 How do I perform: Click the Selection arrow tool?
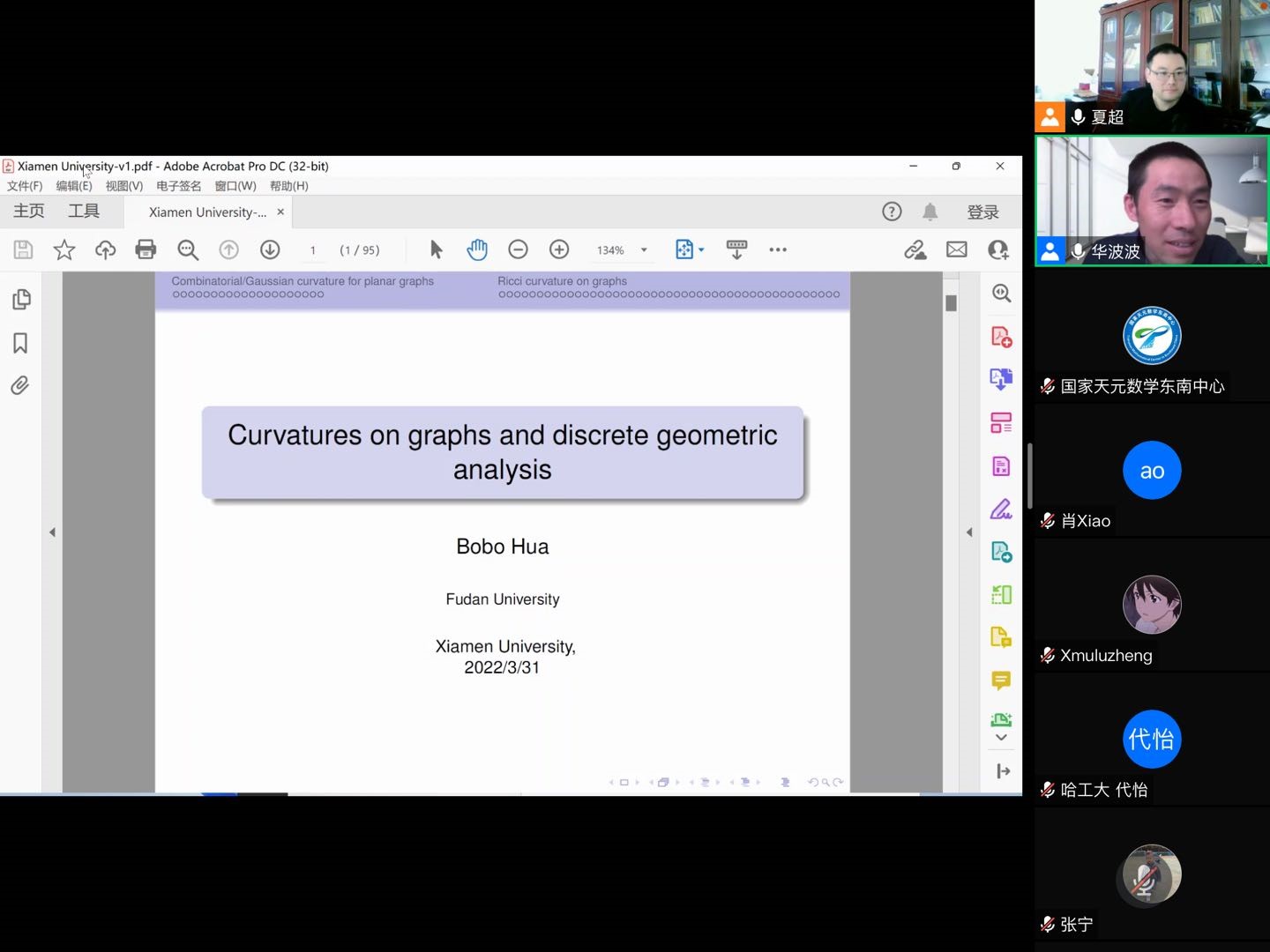436,250
